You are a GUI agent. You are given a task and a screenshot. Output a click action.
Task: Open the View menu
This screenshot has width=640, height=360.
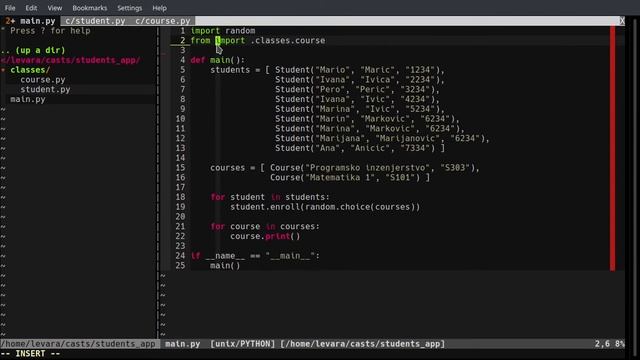click(55, 8)
